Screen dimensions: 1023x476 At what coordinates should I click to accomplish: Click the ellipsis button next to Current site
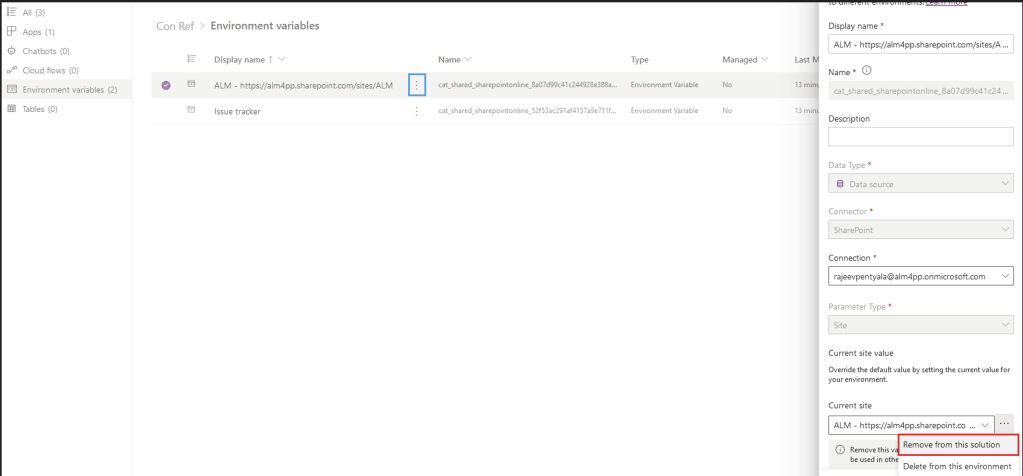pyautogui.click(x=1005, y=424)
